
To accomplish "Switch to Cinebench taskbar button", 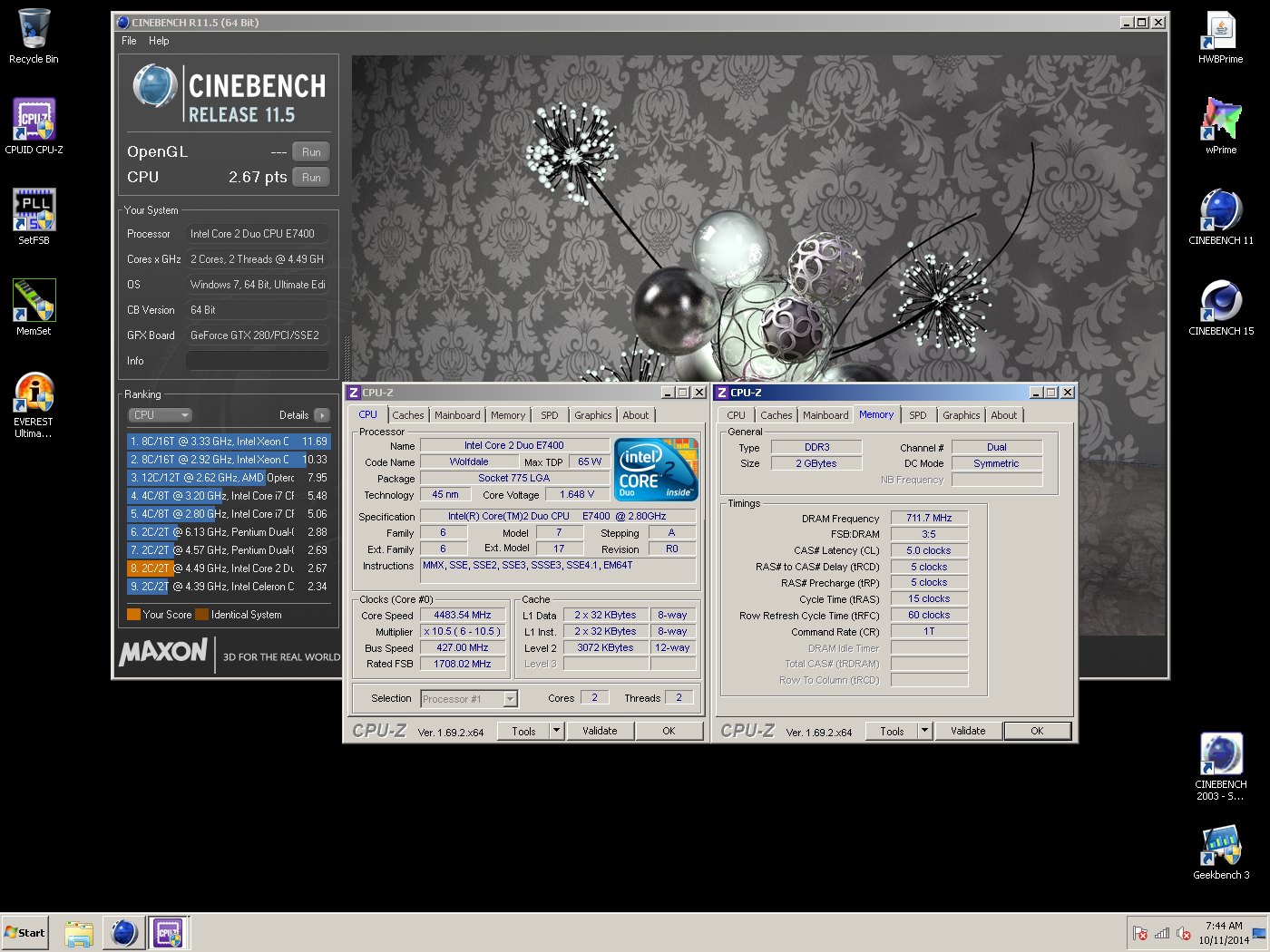I will click(123, 933).
